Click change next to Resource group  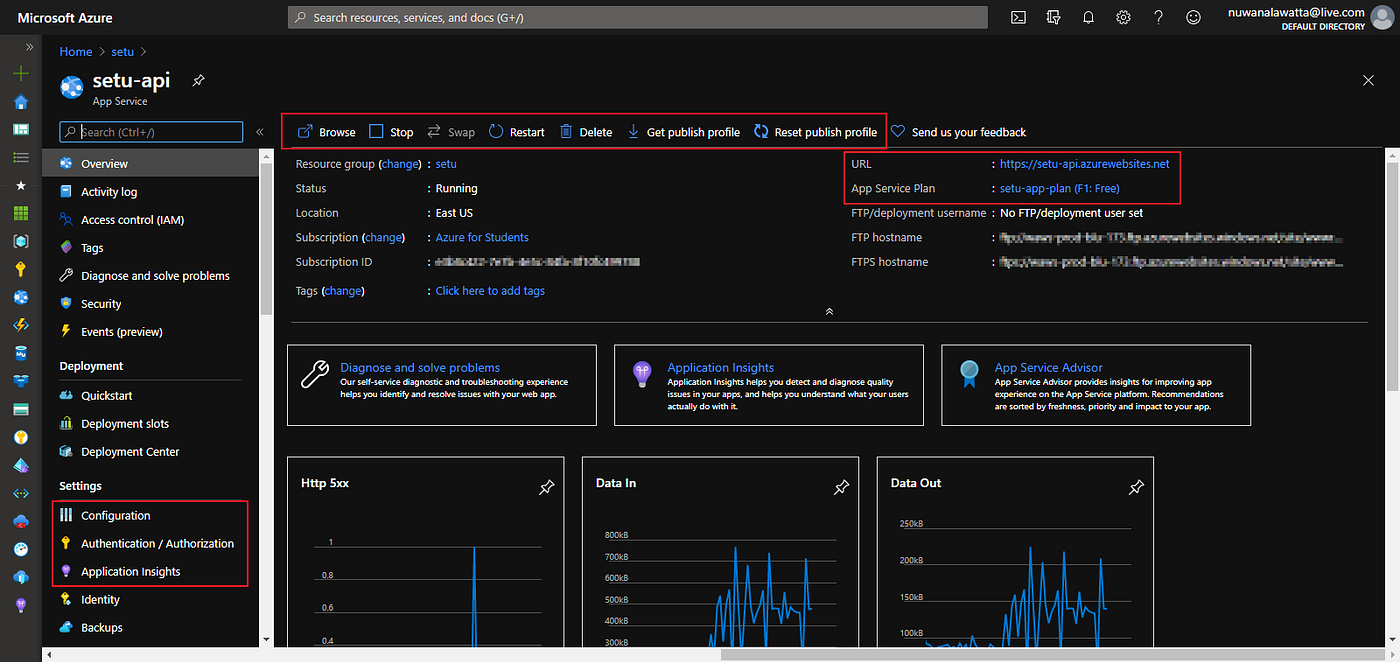click(x=400, y=164)
